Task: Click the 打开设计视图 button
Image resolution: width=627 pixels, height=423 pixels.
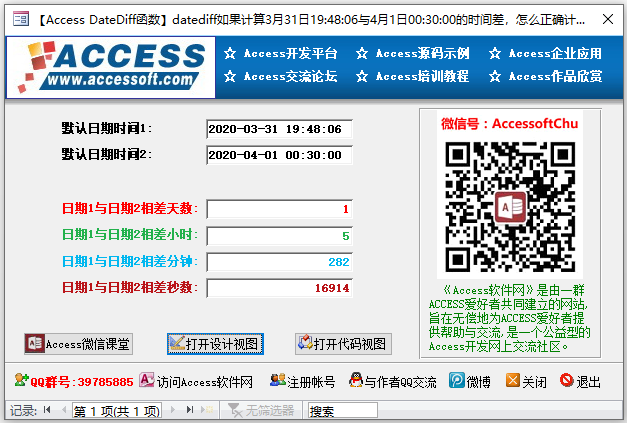Action: click(x=215, y=344)
